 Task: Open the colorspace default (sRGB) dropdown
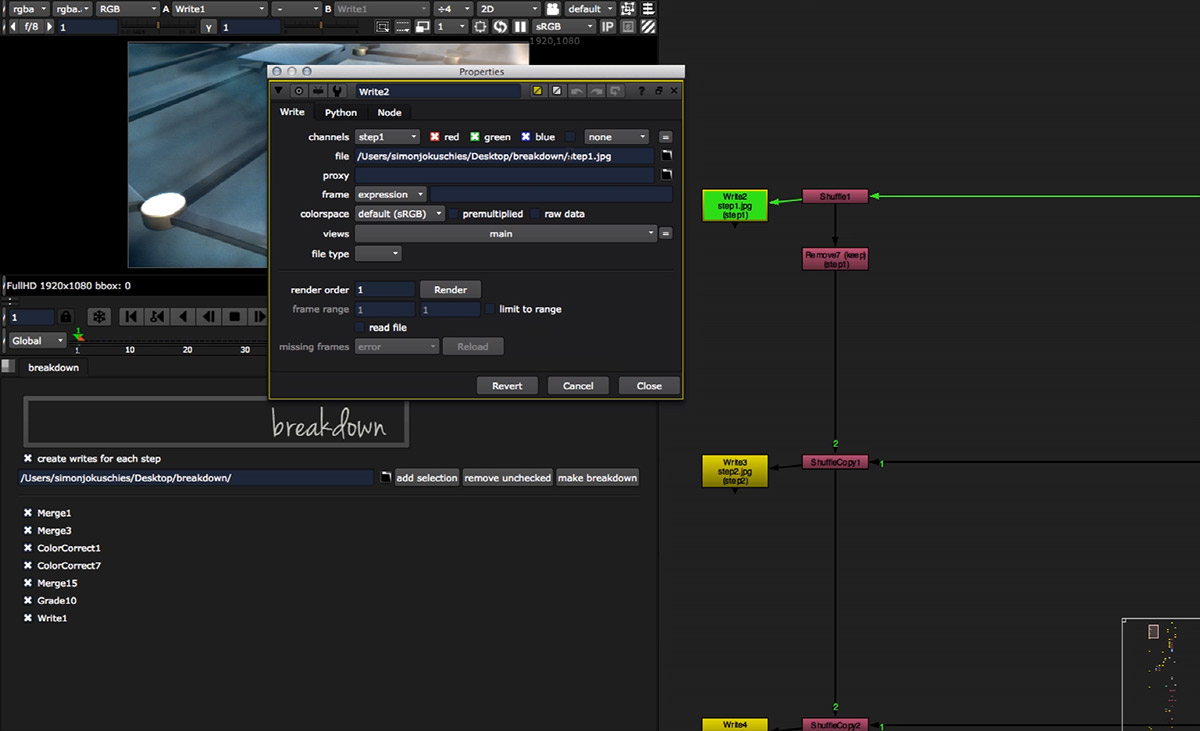(400, 214)
